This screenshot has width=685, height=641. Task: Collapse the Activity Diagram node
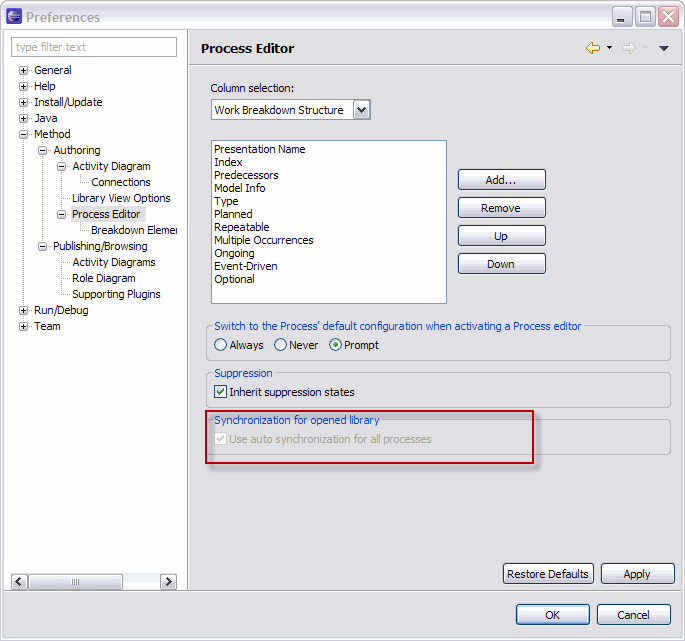click(x=62, y=166)
